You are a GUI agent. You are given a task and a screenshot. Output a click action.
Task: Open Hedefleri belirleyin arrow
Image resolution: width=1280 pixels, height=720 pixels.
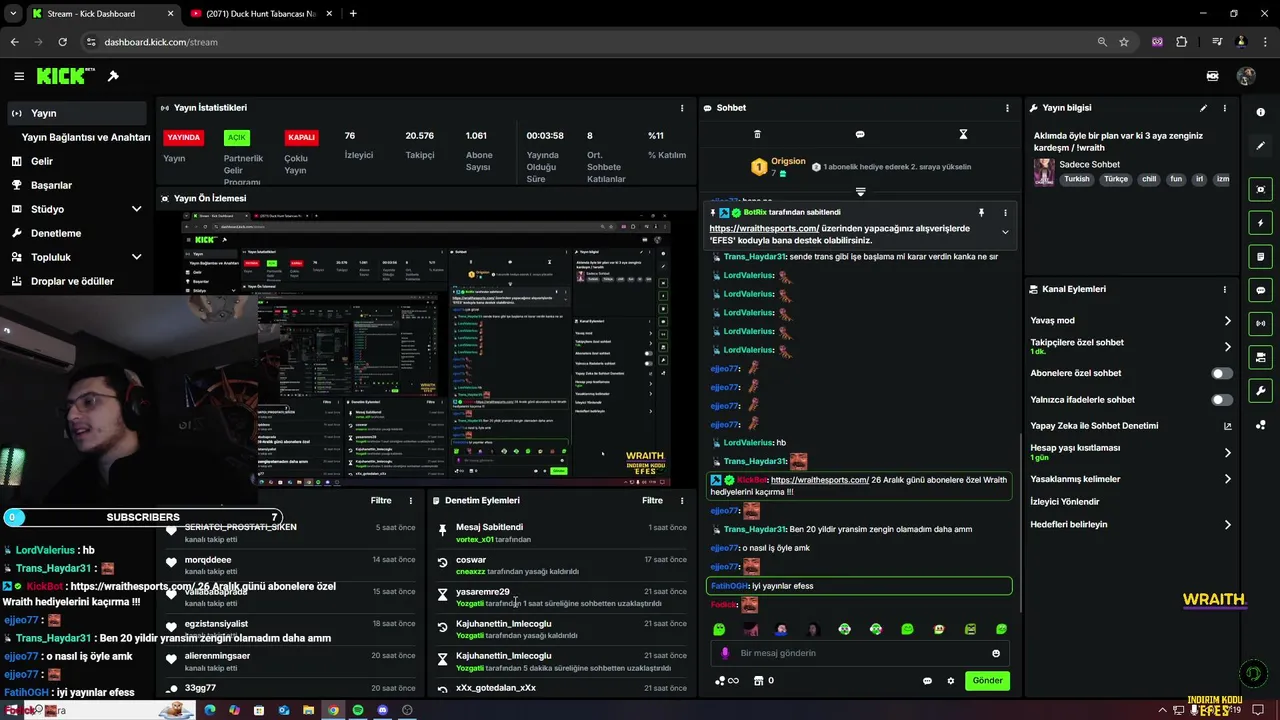tap(1227, 524)
